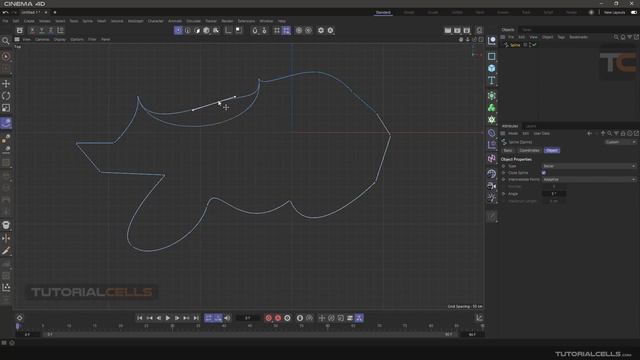Screen dimensions: 640x360
Task: Open the MoGraph menu
Action: coord(136,21)
